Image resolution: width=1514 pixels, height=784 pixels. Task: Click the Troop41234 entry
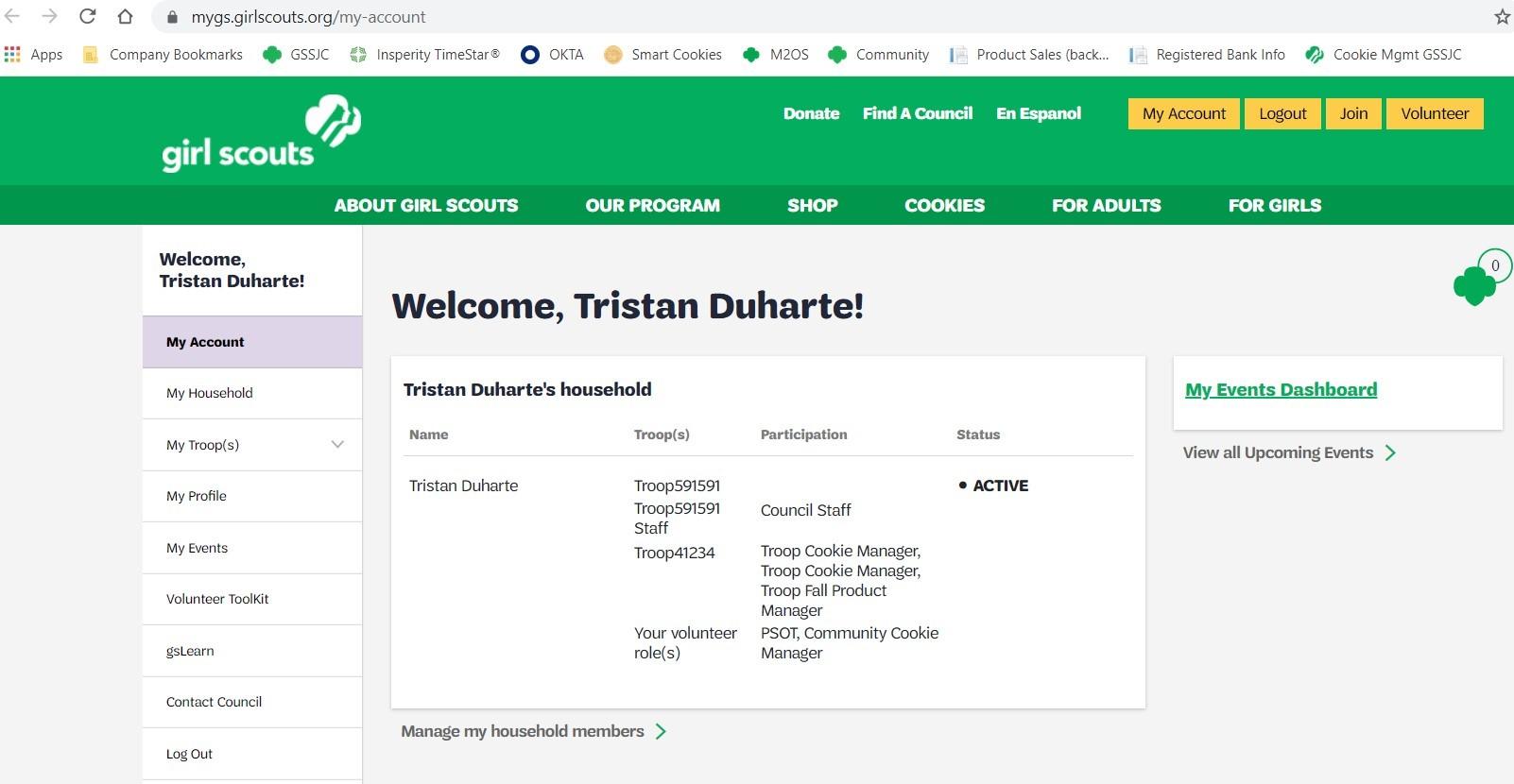coord(675,553)
